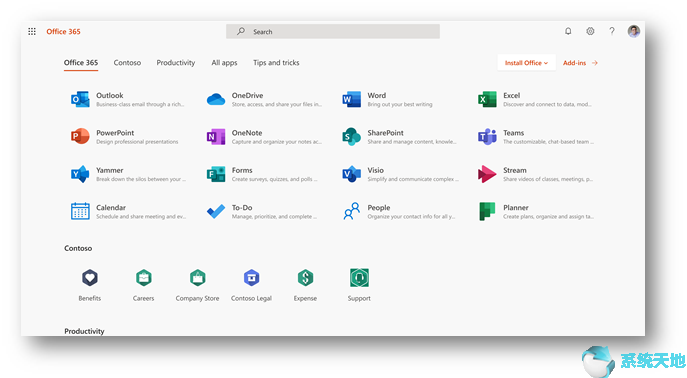
Task: Click the Stream app name
Action: (515, 170)
